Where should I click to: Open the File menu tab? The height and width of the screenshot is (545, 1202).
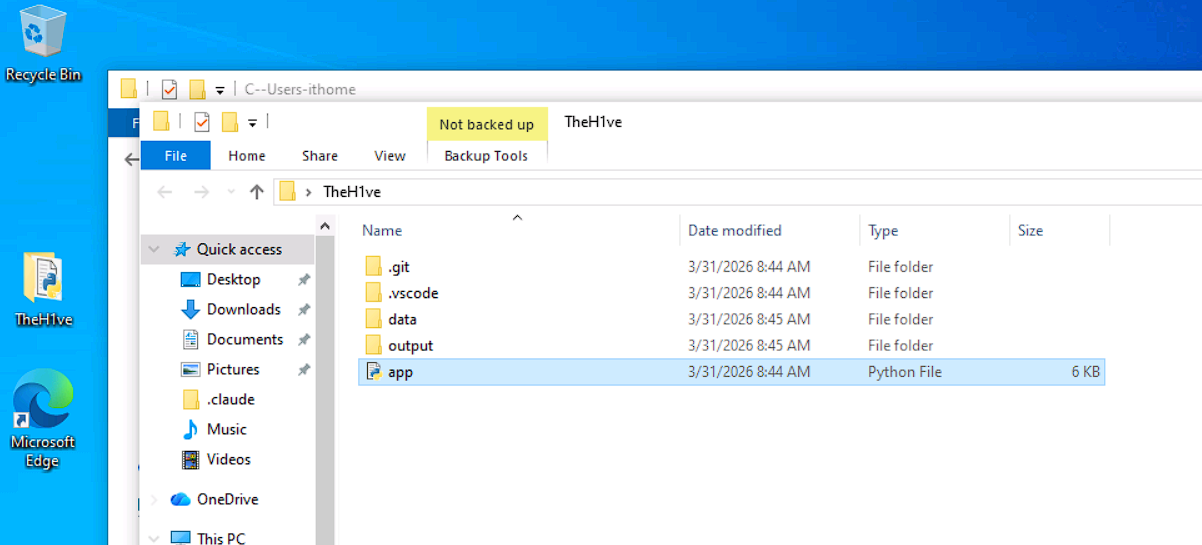[x=176, y=155]
